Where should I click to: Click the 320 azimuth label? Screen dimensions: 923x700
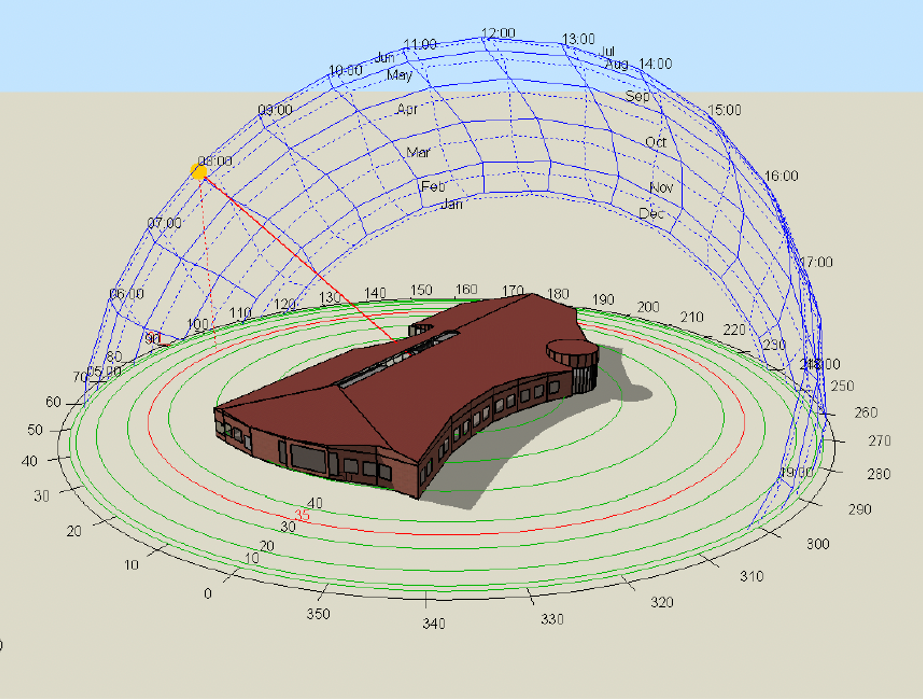pyautogui.click(x=662, y=602)
